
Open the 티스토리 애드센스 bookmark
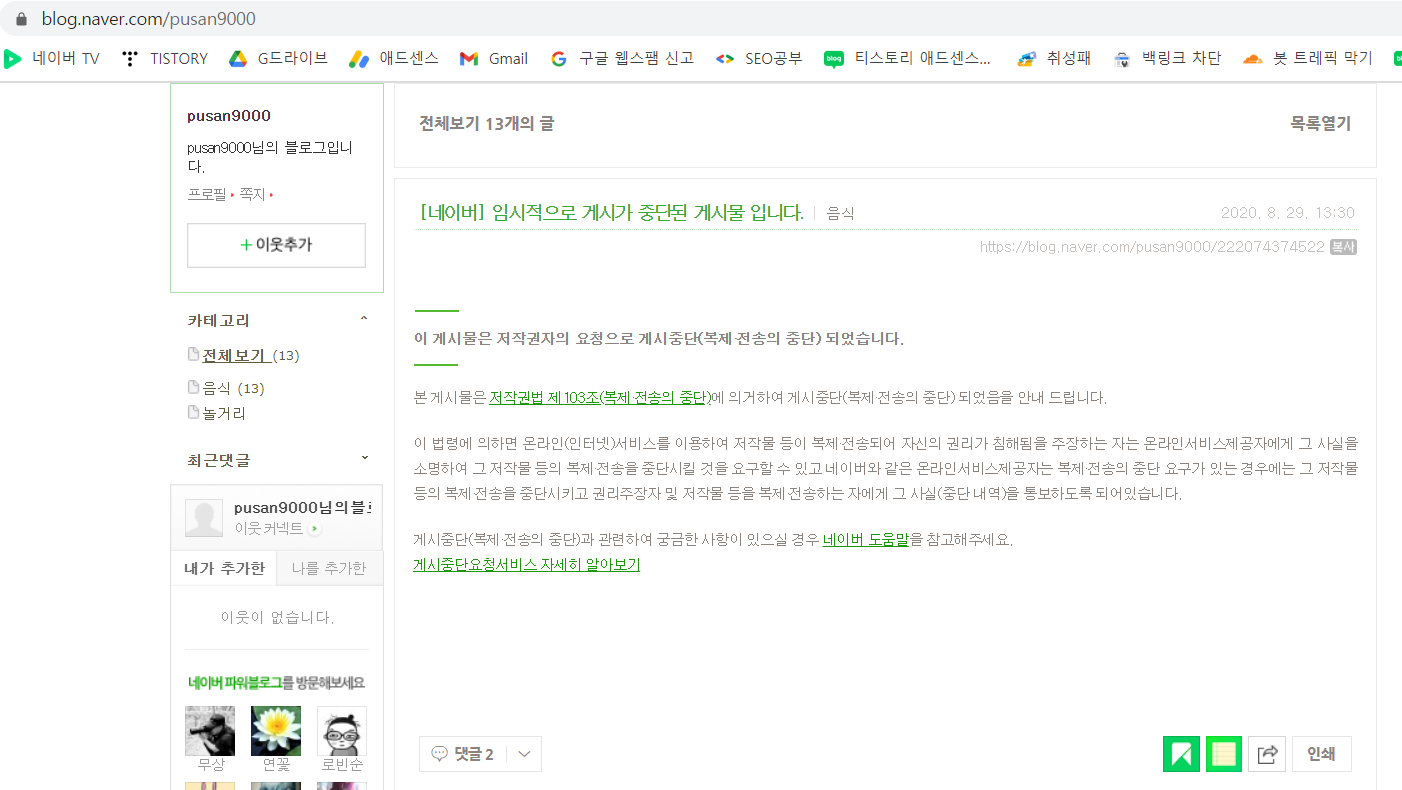pyautogui.click(x=908, y=58)
